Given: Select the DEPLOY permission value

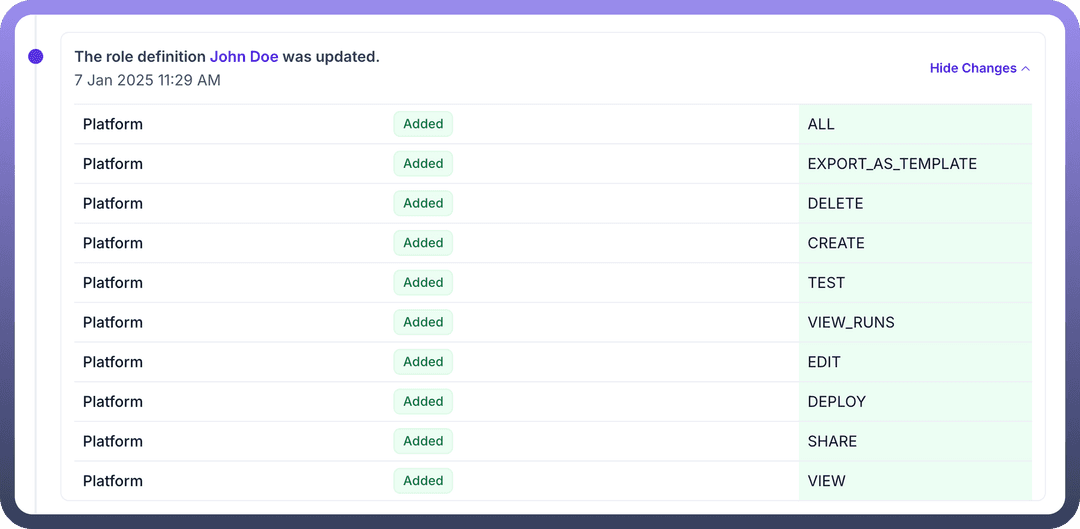Looking at the screenshot, I should click(837, 402).
